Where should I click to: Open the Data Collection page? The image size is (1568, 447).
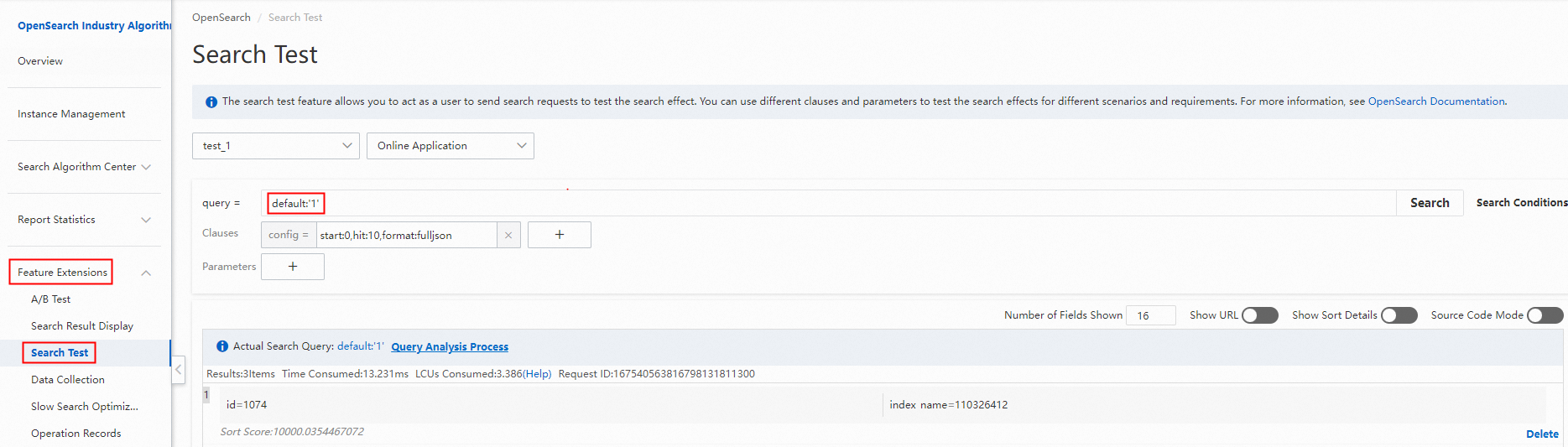click(x=68, y=380)
